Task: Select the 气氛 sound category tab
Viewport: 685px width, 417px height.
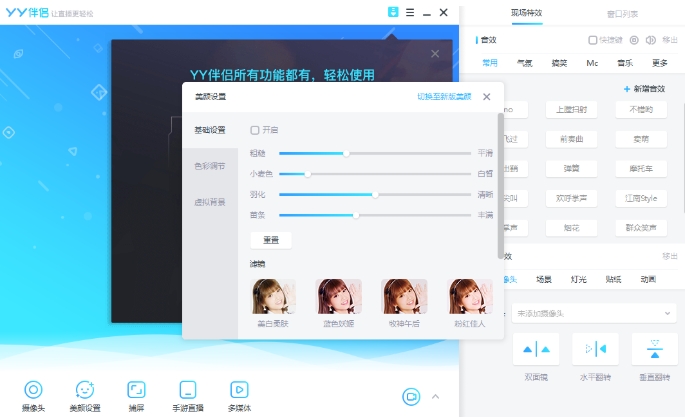Action: click(x=525, y=63)
